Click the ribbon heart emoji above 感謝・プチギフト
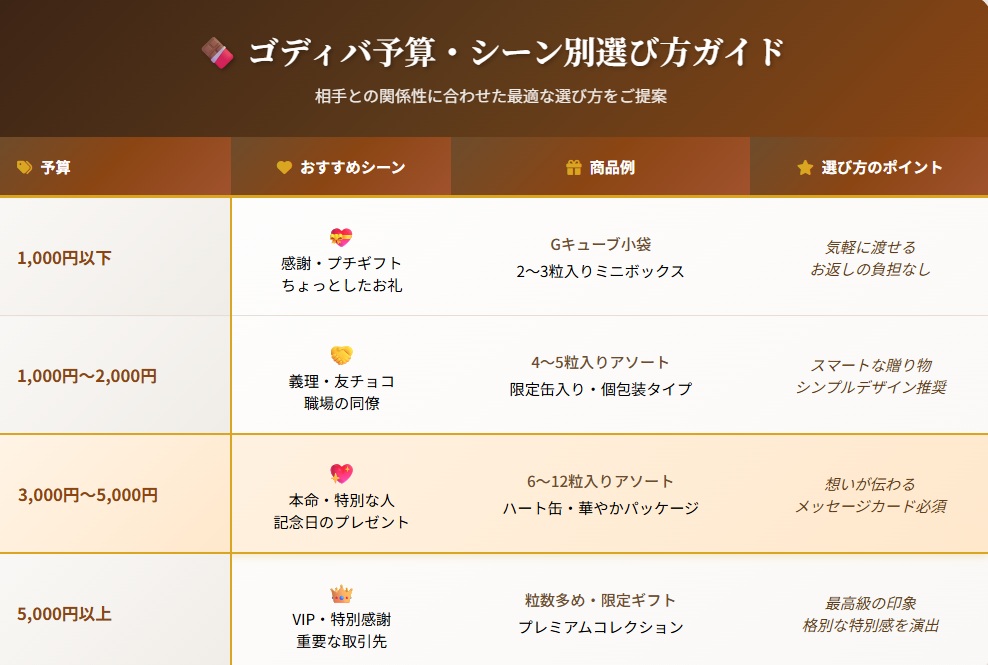The width and height of the screenshot is (988, 665). [x=341, y=238]
